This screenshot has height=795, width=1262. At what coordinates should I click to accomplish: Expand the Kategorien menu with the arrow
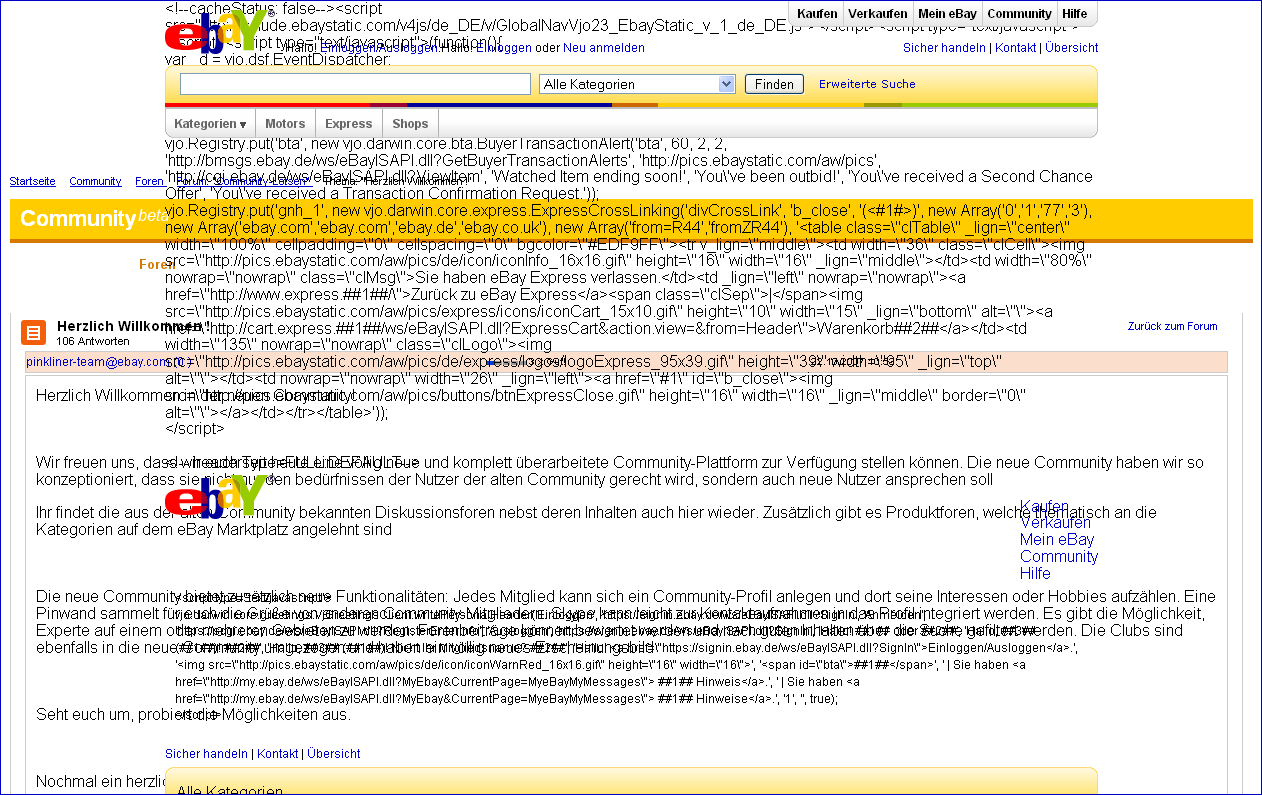pos(210,124)
